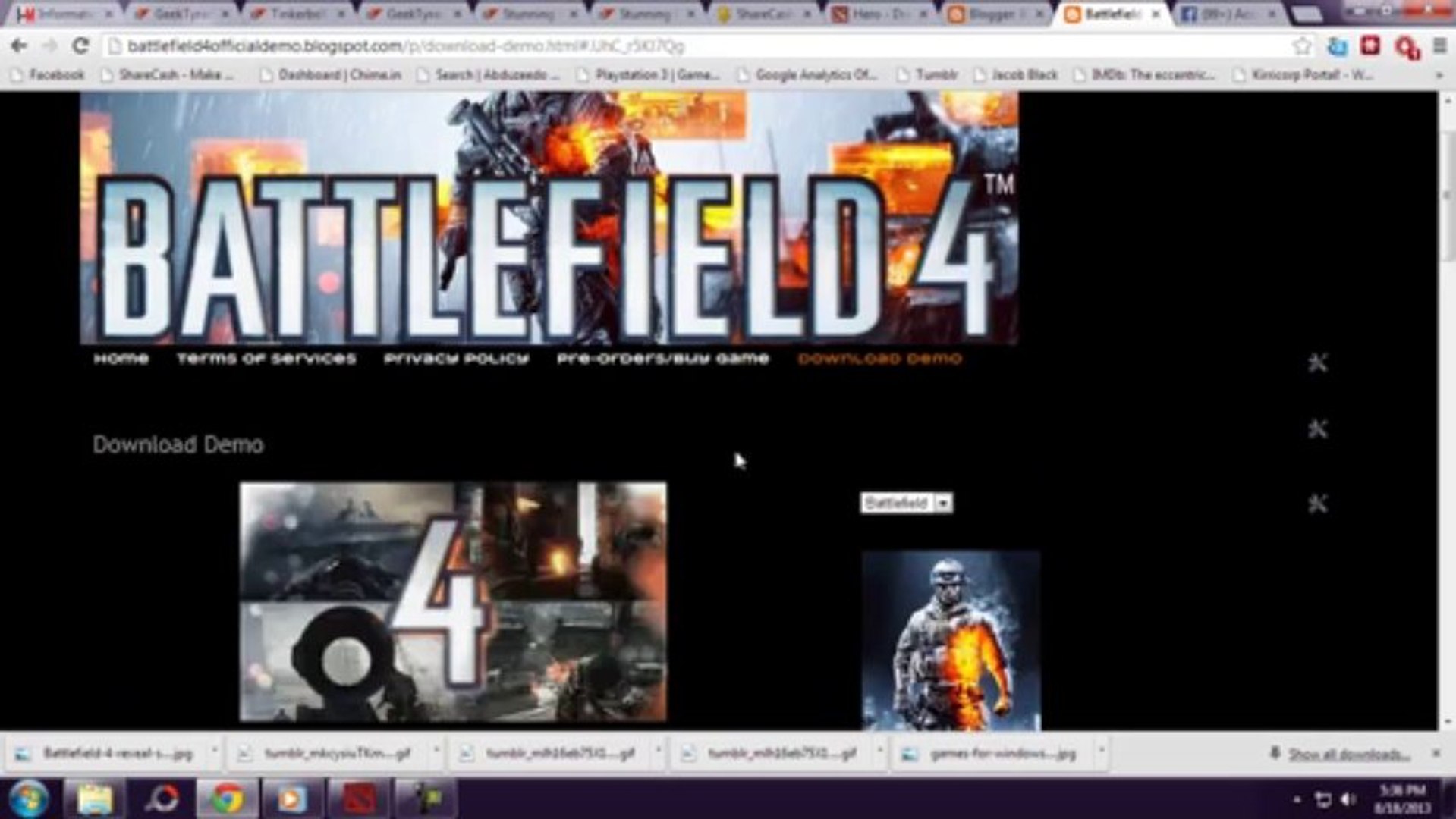This screenshot has width=1456, height=819.
Task: Open the Search | Abduzeedo bookmark
Action: tap(488, 75)
